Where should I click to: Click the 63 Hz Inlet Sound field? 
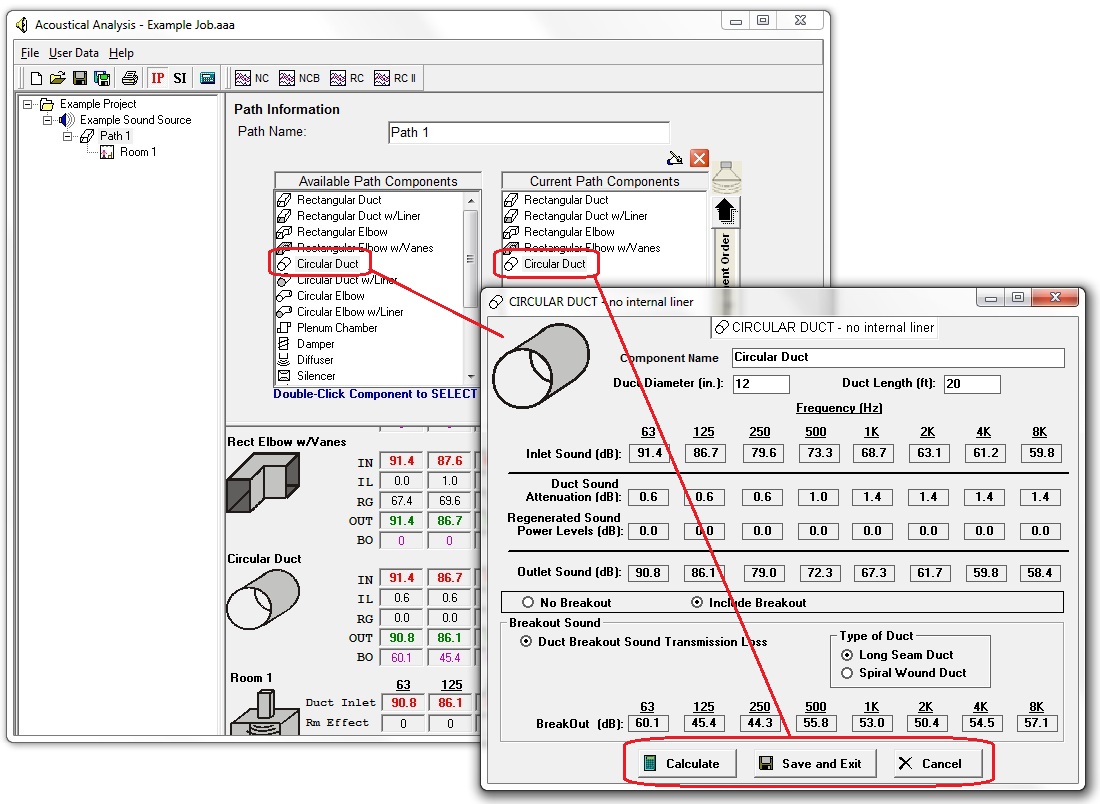tap(649, 453)
